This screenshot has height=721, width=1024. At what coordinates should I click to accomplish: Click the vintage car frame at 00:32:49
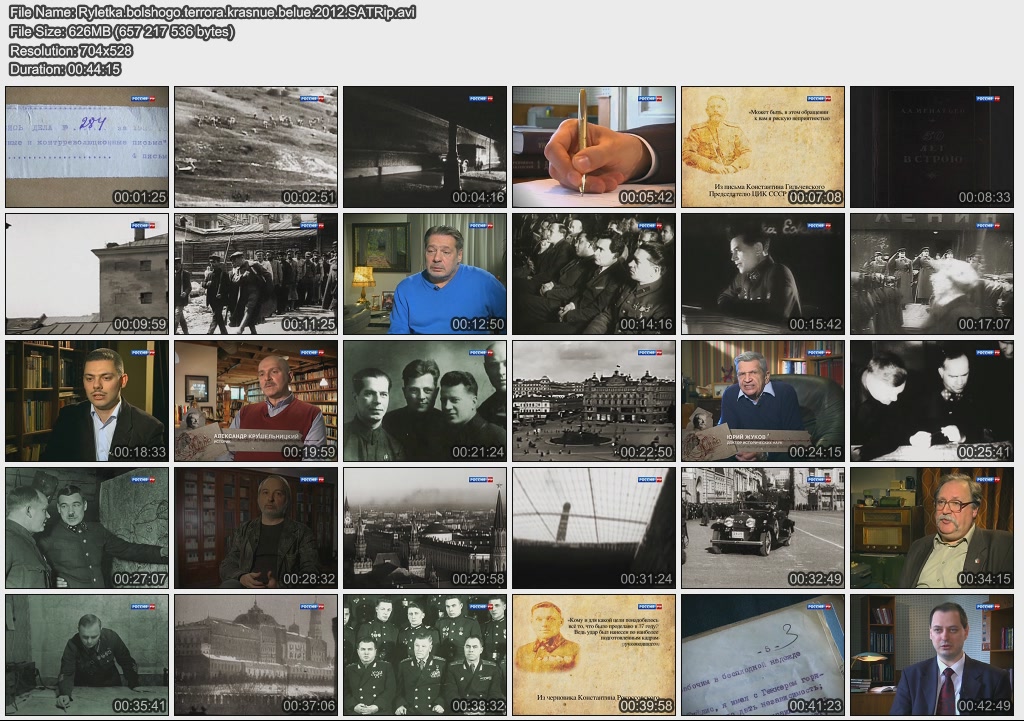tap(763, 528)
